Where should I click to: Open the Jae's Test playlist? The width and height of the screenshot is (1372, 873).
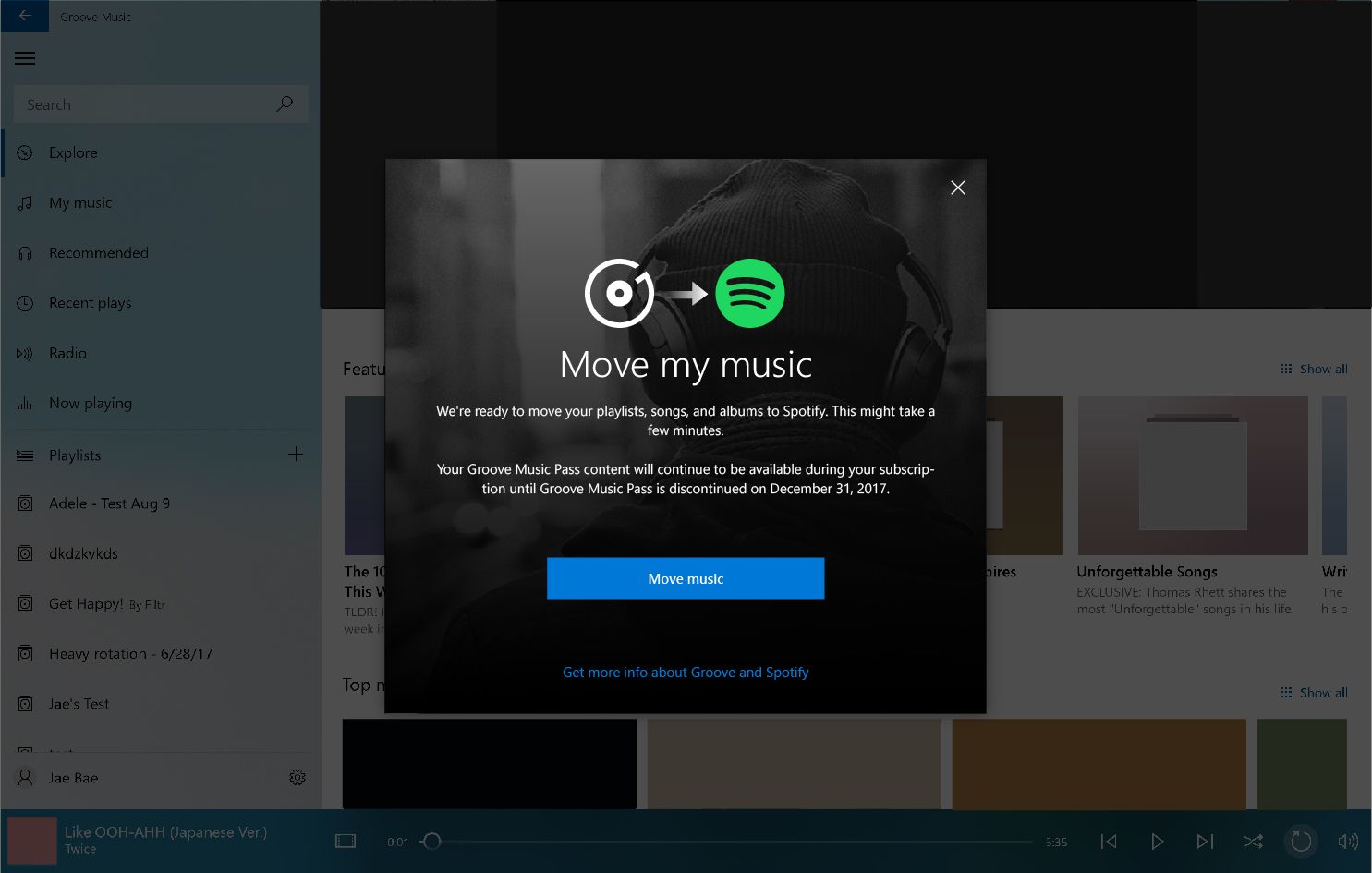pos(79,703)
